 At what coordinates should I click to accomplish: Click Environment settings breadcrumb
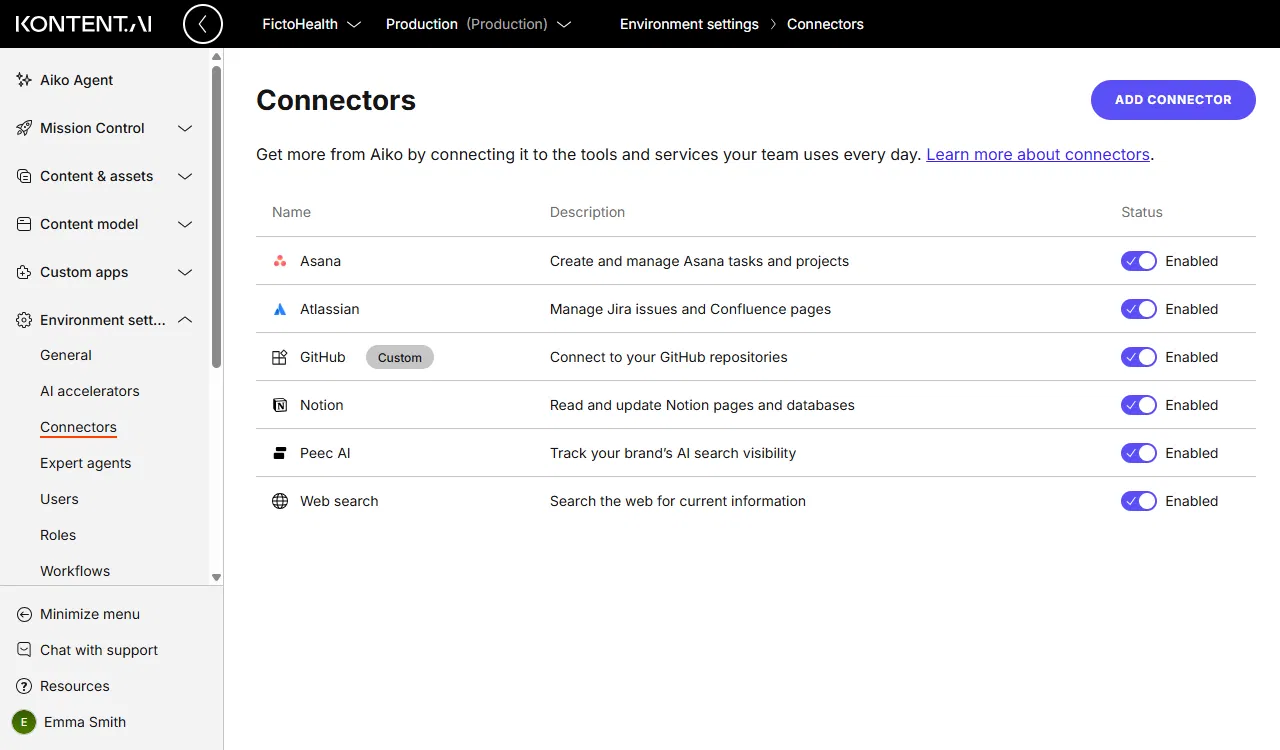click(x=689, y=24)
